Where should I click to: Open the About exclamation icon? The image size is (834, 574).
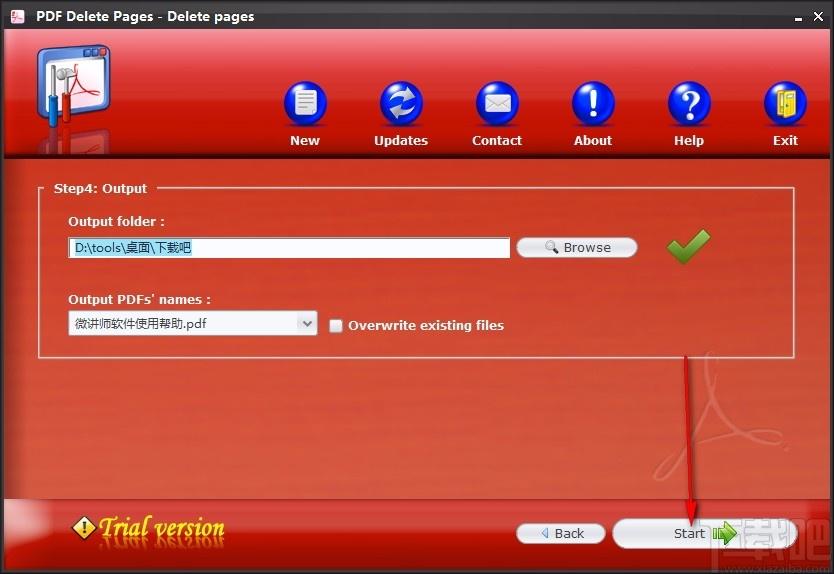(593, 104)
